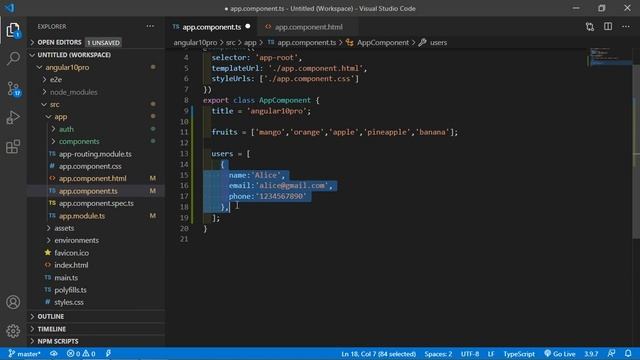Split the editor to the right
This screenshot has width=640, height=360.
[x=608, y=27]
